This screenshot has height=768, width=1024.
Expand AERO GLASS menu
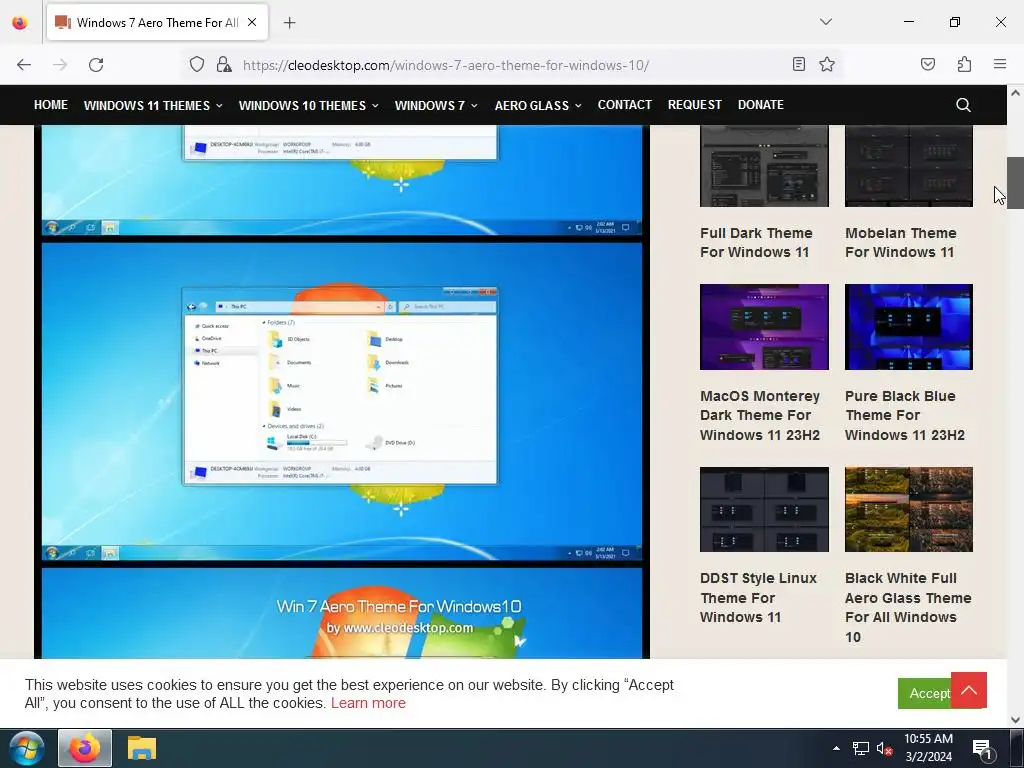537,105
